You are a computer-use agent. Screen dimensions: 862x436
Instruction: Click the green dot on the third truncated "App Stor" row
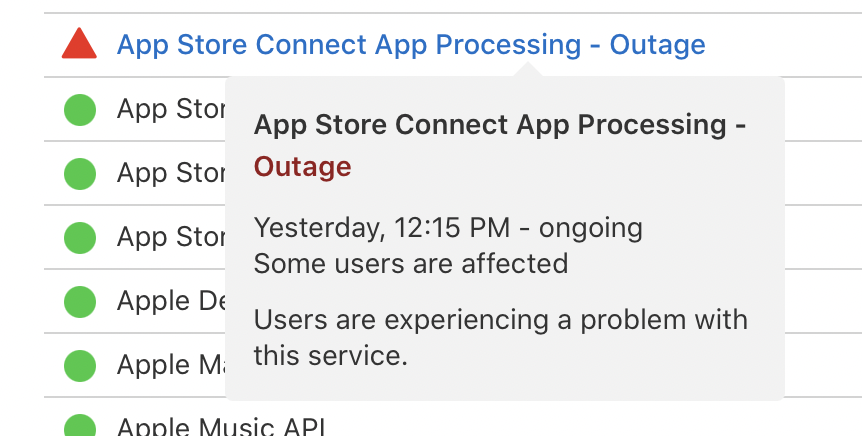80,237
